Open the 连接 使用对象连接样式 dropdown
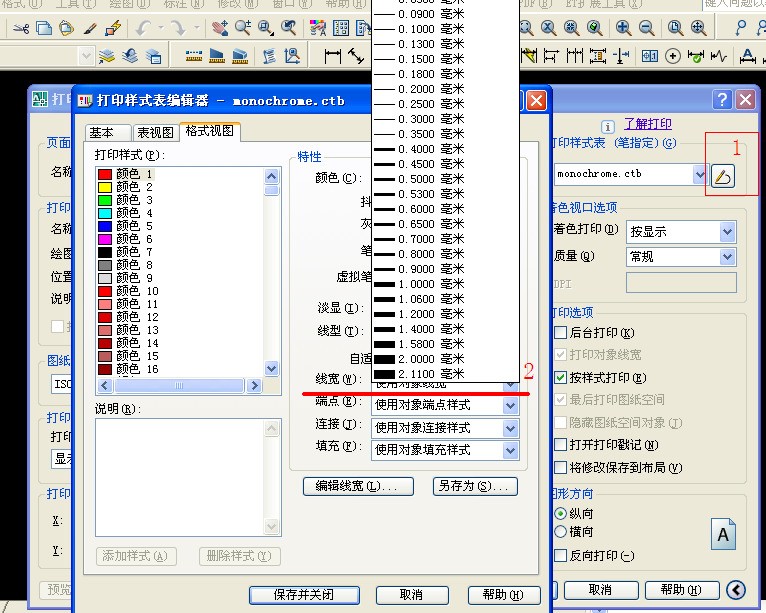The image size is (766, 613). [x=510, y=428]
